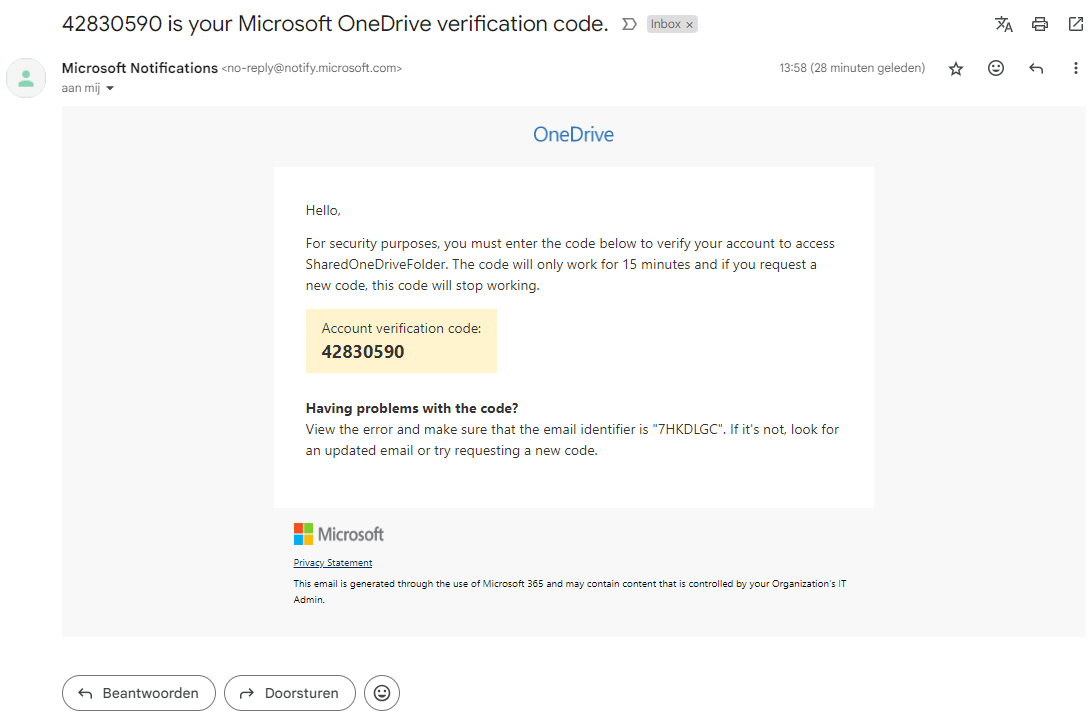This screenshot has height=717, width=1091.
Task: Click the reply arrow in header
Action: (x=1036, y=69)
